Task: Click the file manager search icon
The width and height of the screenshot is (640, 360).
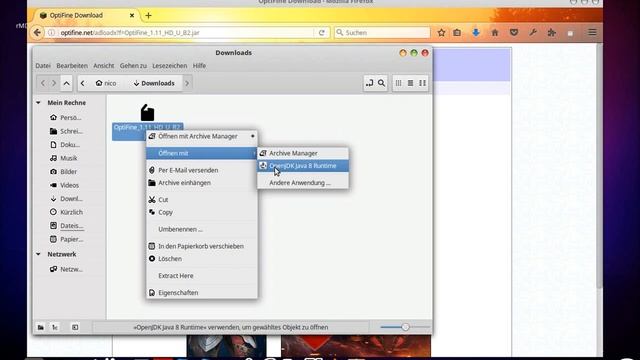Action: click(381, 83)
